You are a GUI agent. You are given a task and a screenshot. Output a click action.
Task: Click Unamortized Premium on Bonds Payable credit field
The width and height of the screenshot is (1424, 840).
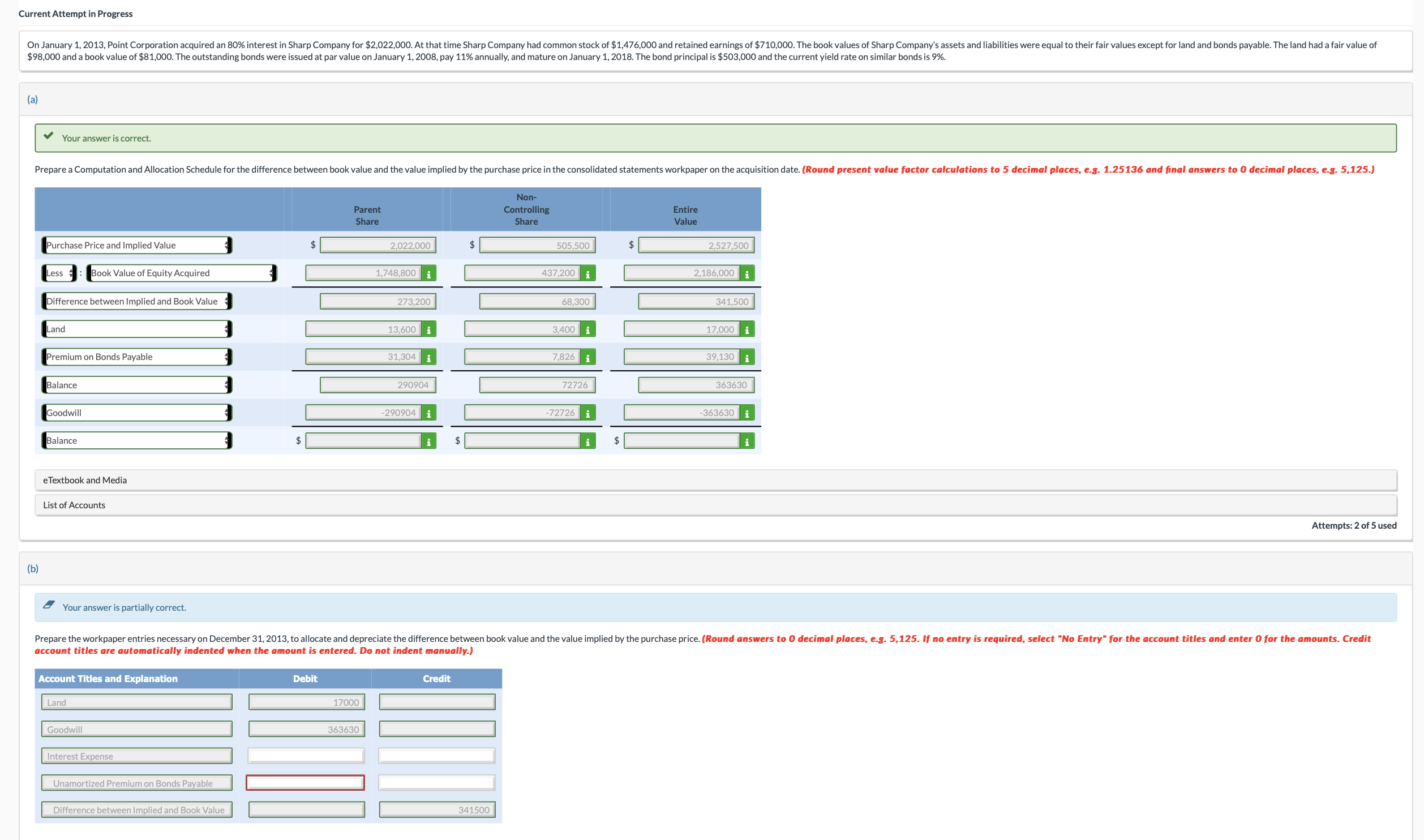point(436,783)
